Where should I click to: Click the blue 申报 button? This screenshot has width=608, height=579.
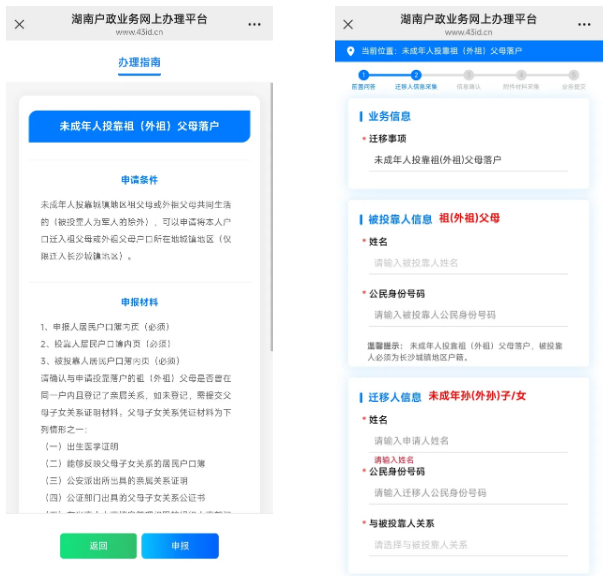tap(179, 546)
